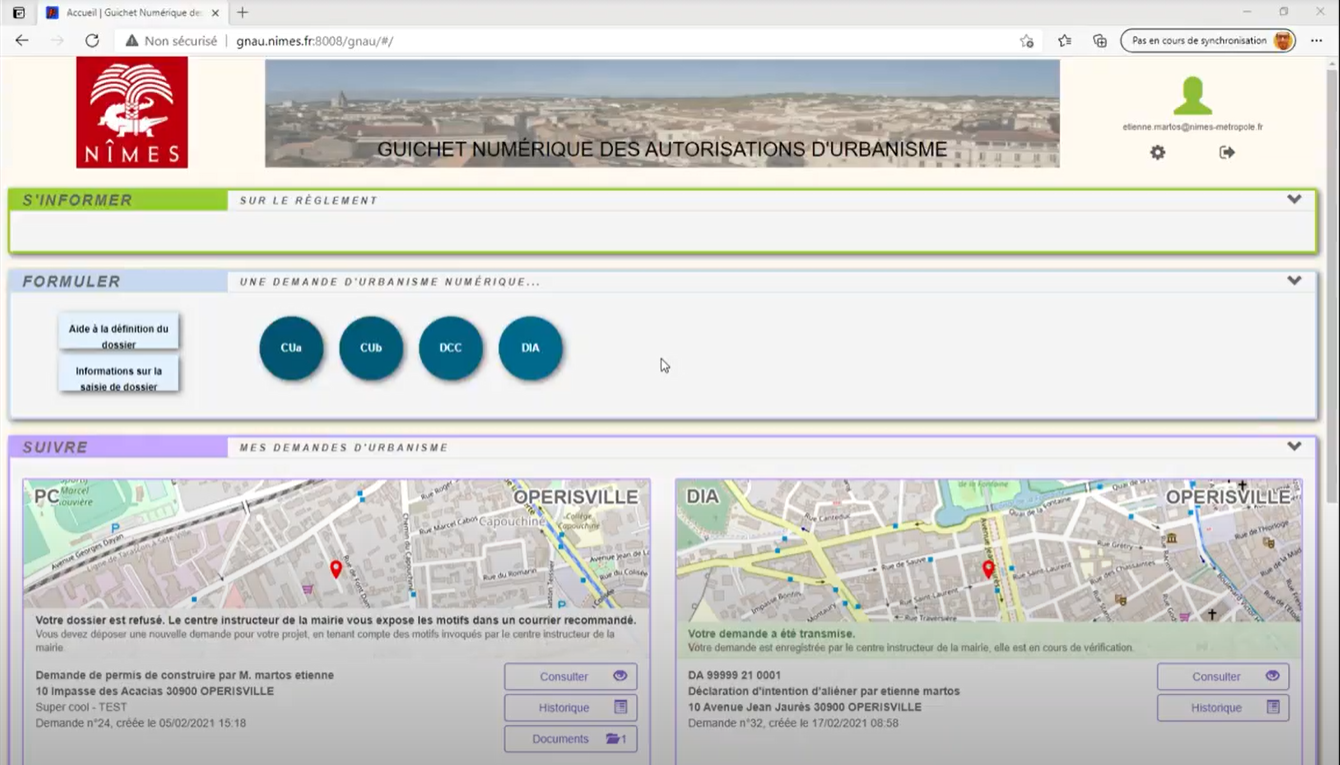Select the Accueil Guichet Numérique tab
The width and height of the screenshot is (1340, 765).
click(x=133, y=13)
